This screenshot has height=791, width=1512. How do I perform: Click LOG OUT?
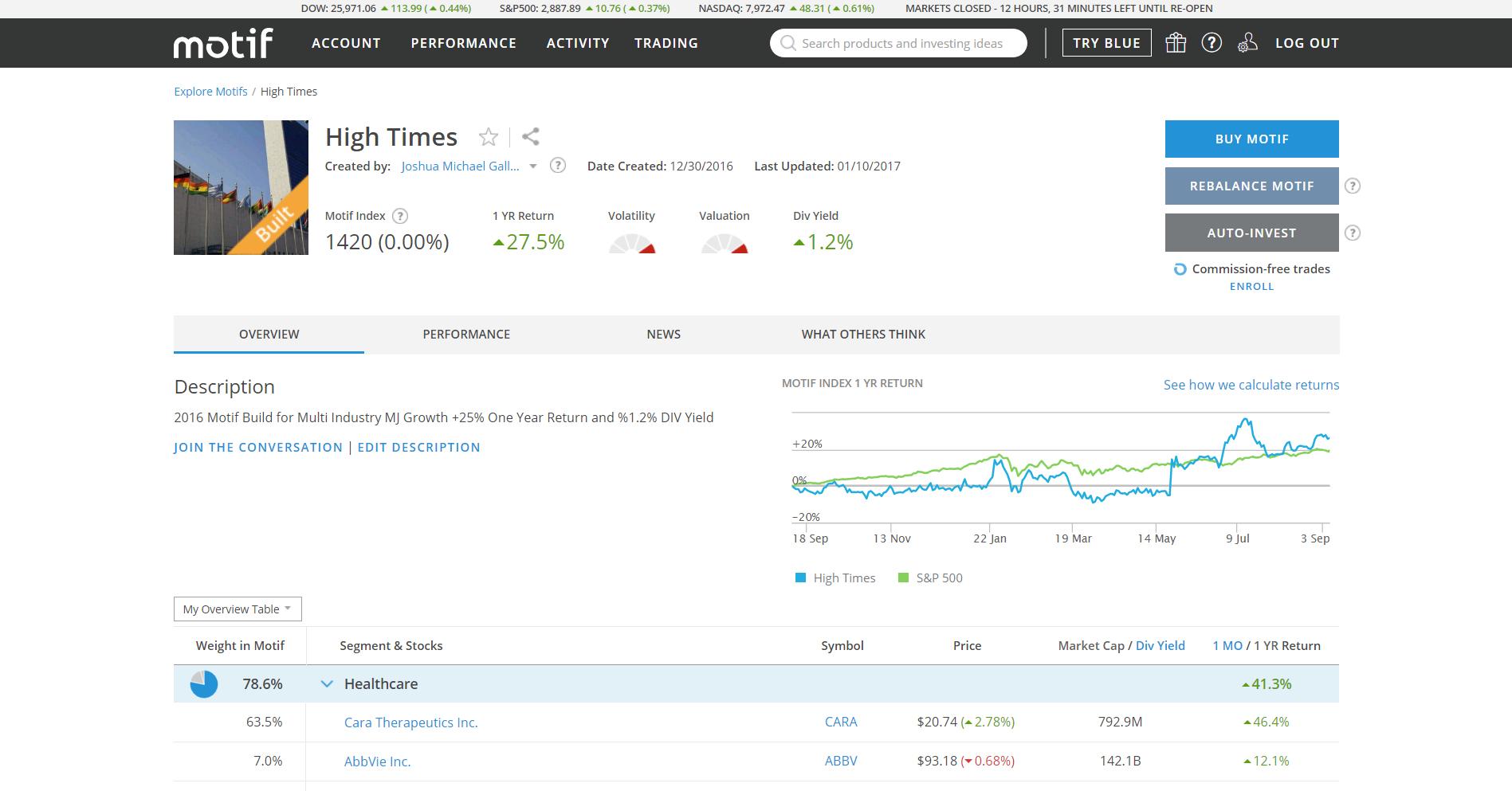pos(1307,43)
